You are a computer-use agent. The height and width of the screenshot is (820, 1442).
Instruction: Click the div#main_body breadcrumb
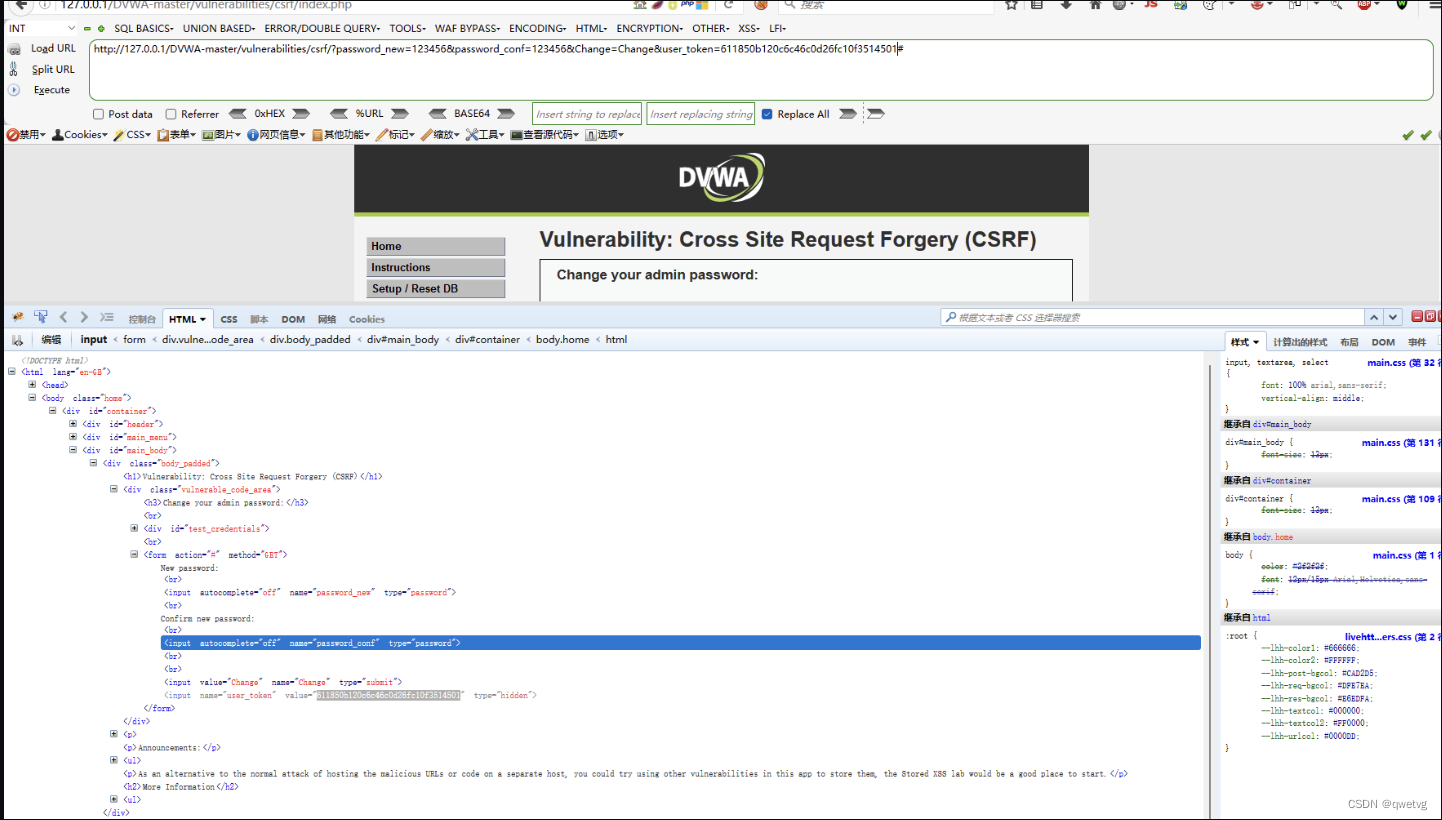click(403, 340)
